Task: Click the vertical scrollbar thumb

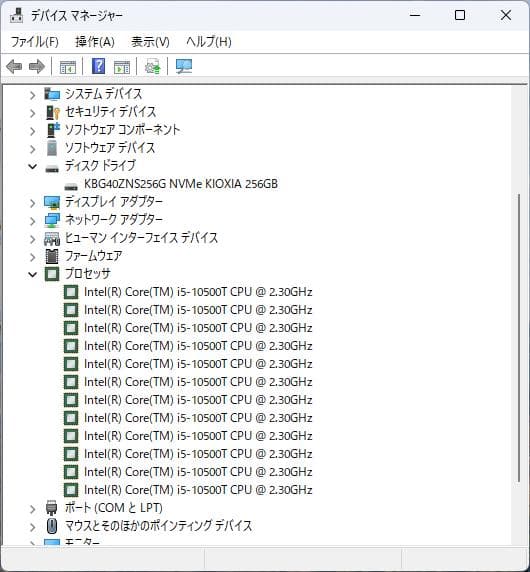Action: click(x=519, y=338)
